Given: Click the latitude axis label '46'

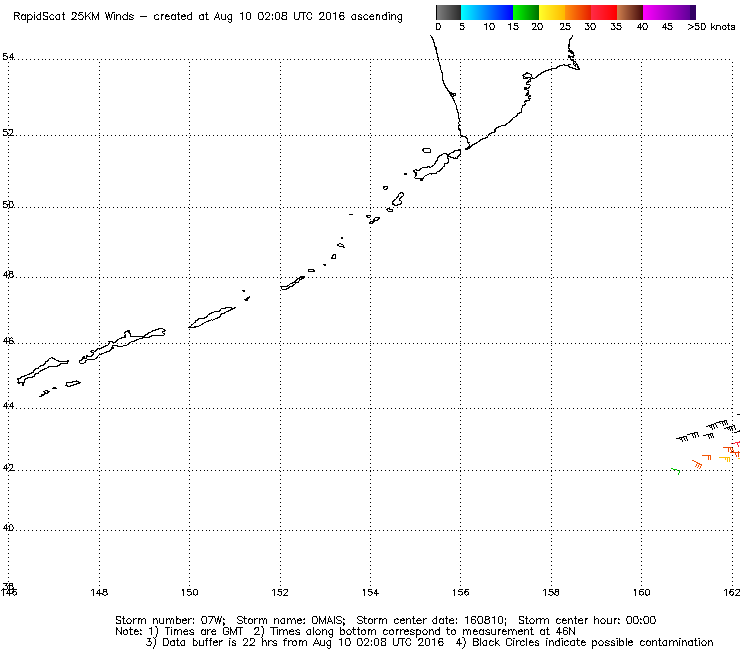Looking at the screenshot, I should tap(8, 340).
